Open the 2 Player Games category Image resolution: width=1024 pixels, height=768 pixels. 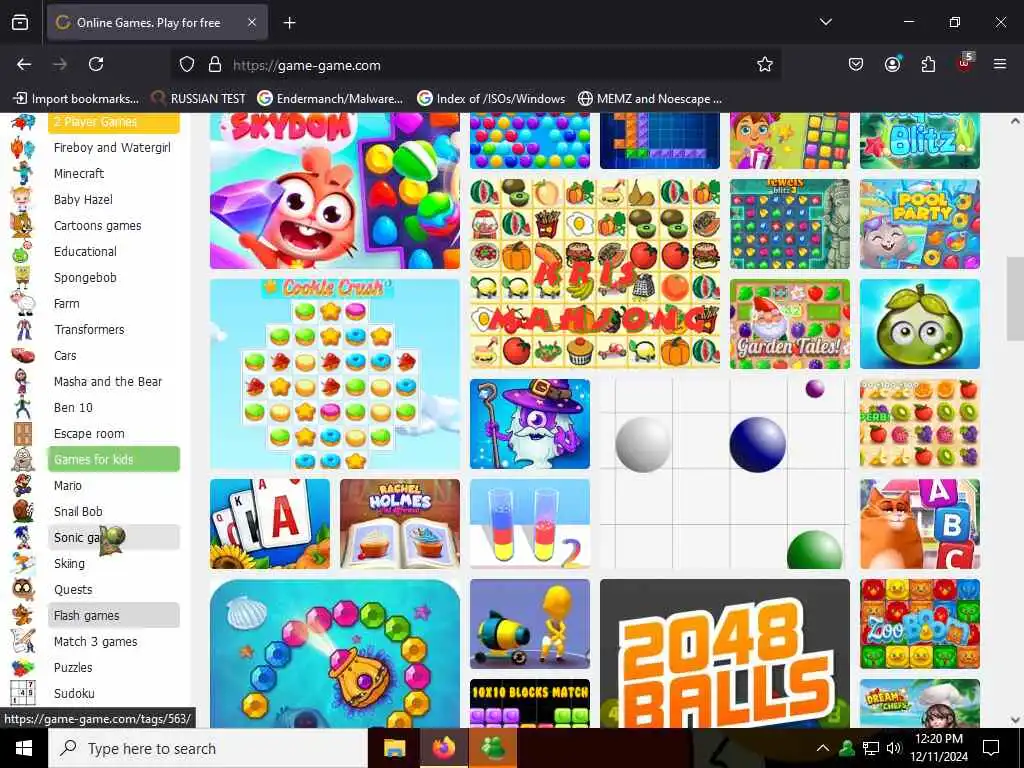pos(114,122)
